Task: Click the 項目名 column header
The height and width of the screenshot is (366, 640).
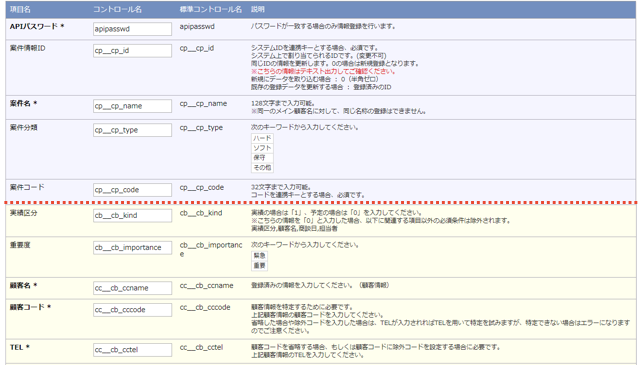Action: (20, 9)
